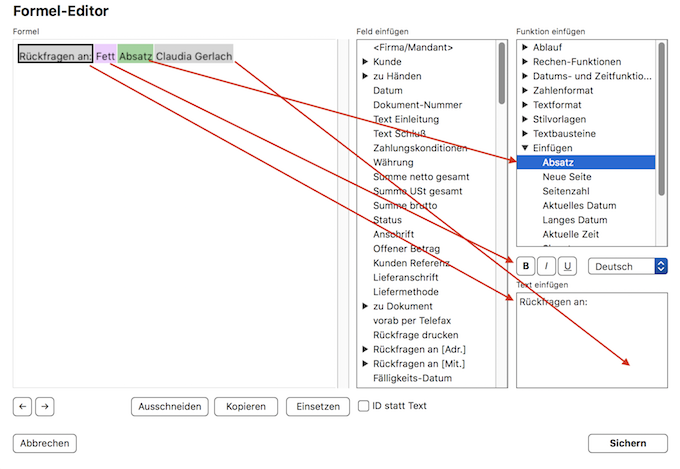The image size is (680, 469).
Task: Enable the ID statt Text checkbox
Action: pos(364,406)
